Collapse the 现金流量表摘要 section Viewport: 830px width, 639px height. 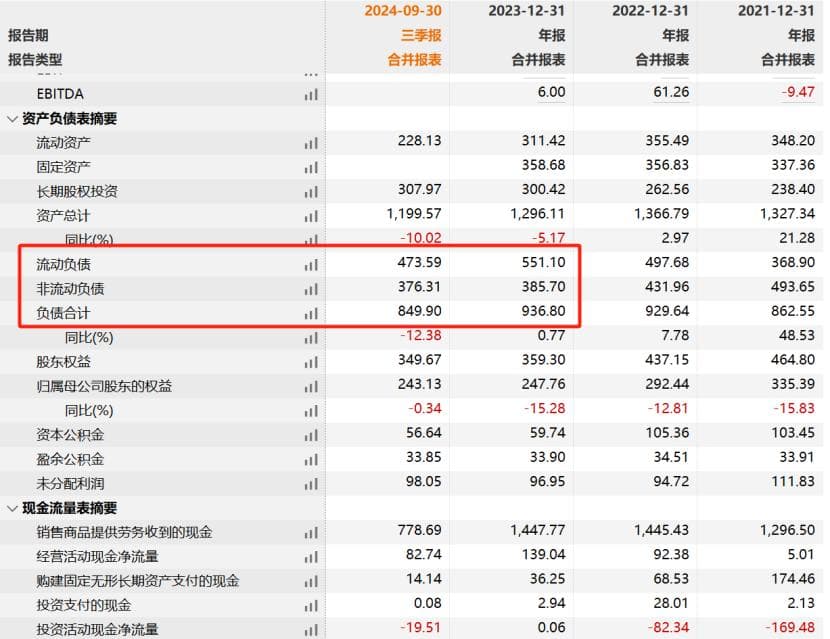coord(12,508)
